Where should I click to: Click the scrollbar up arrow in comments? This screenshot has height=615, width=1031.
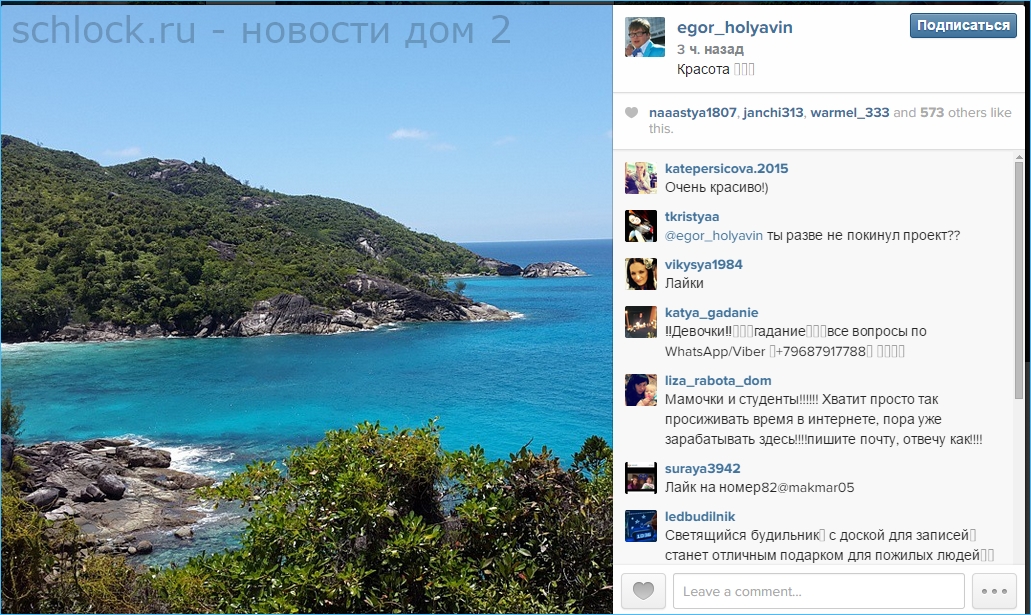pos(1019,158)
